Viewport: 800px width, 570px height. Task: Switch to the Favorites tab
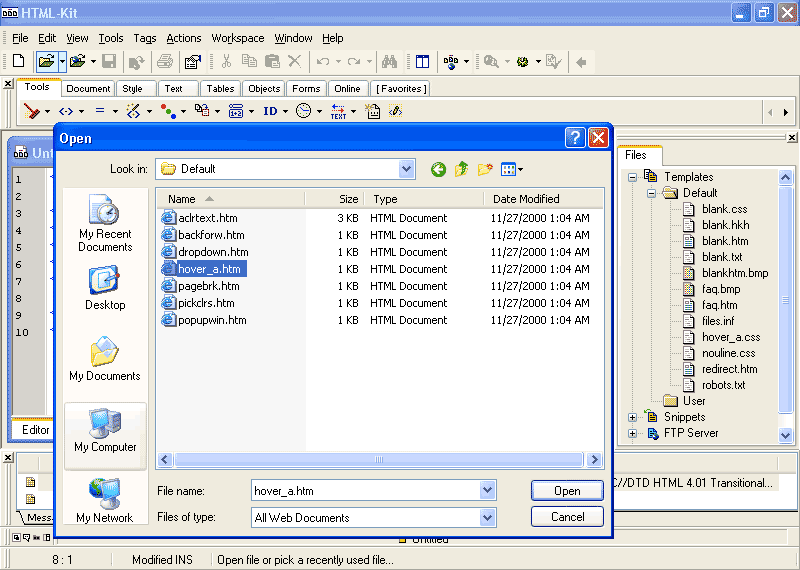pyautogui.click(x=401, y=89)
